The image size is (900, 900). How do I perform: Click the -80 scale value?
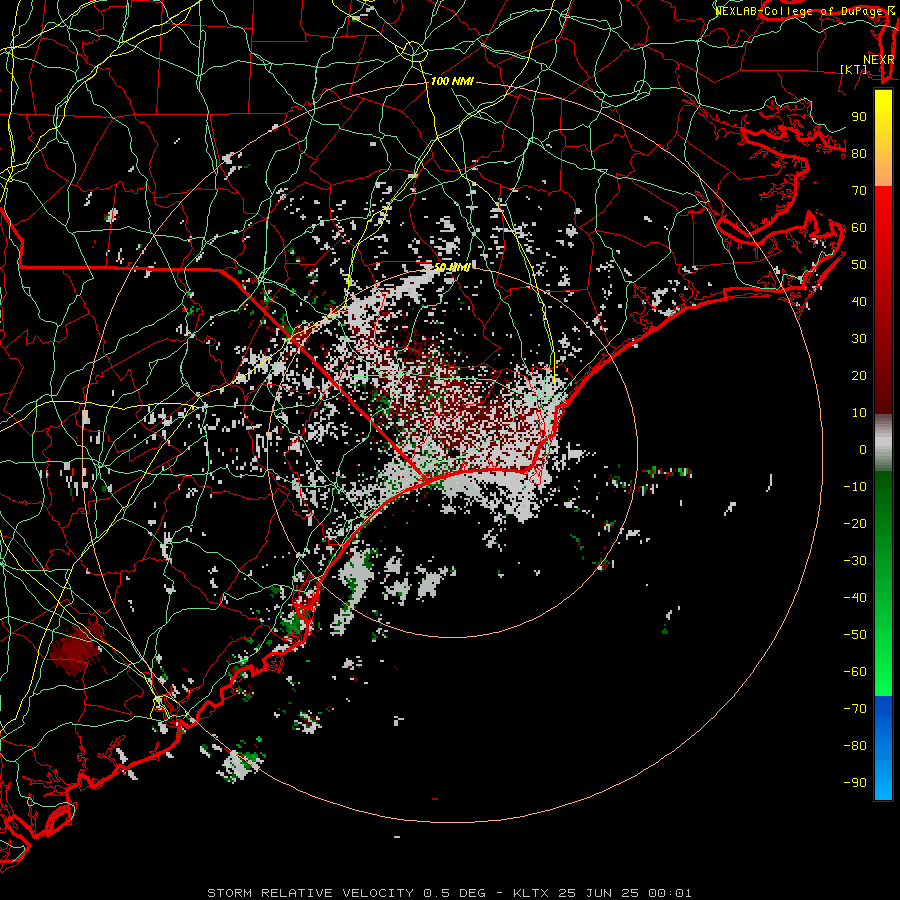855,746
